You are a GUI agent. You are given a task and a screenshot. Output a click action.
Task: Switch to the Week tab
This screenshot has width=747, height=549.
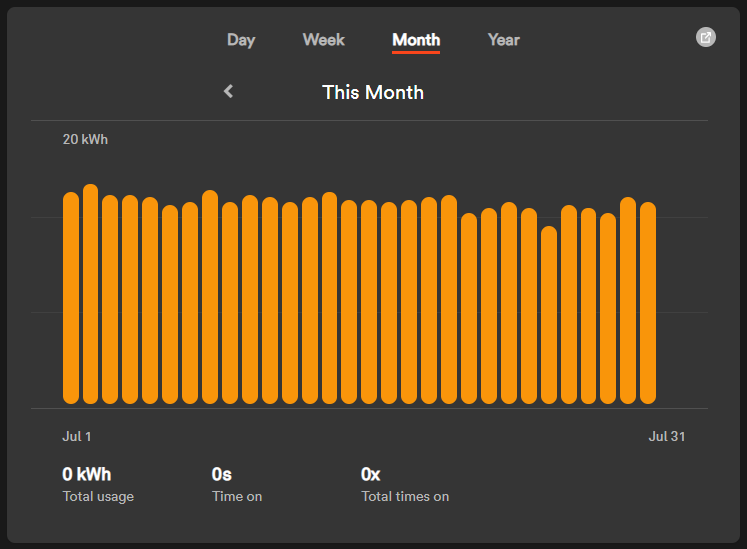tap(323, 40)
